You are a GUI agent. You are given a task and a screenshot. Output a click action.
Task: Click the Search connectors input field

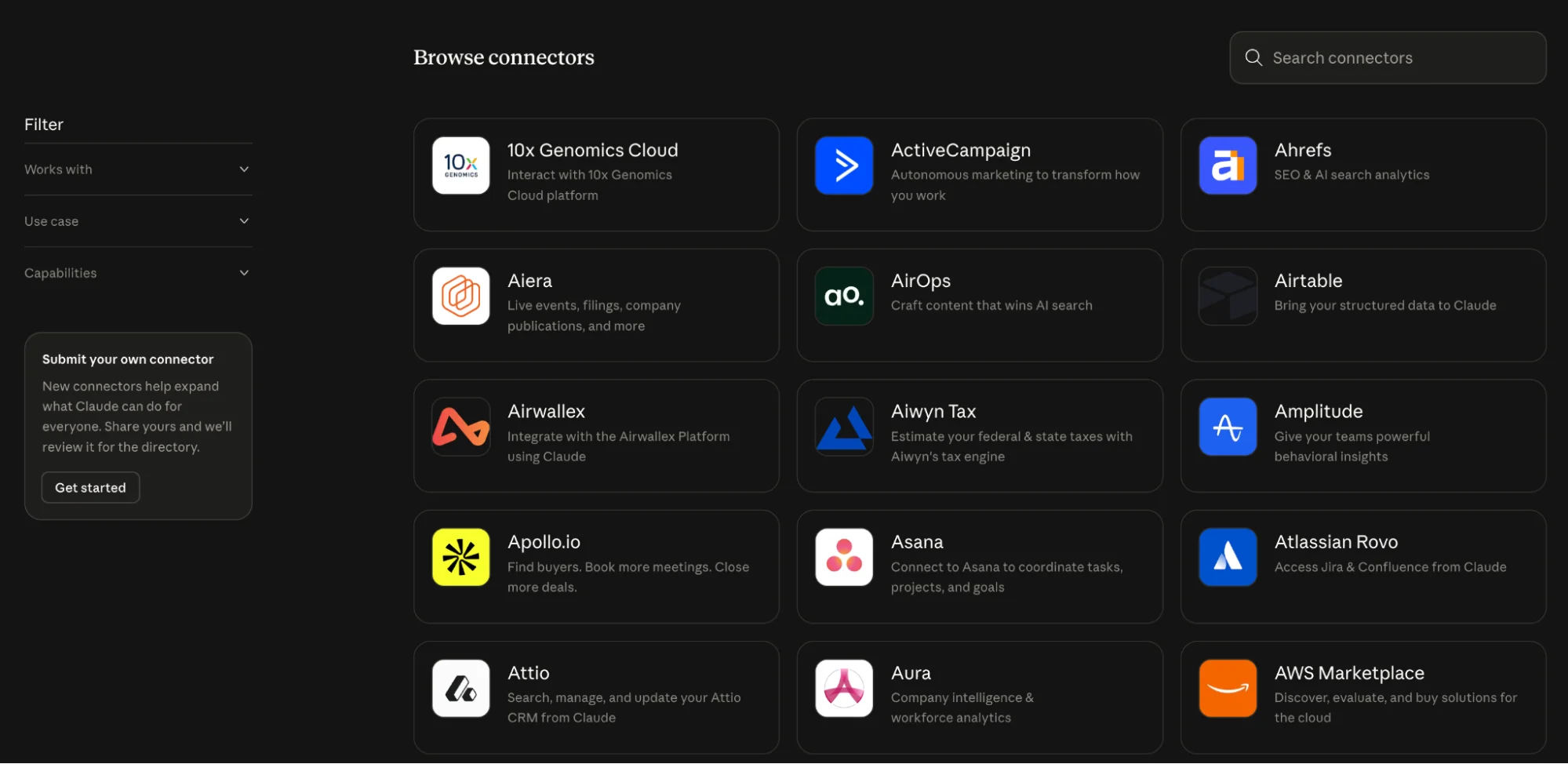tap(1388, 58)
